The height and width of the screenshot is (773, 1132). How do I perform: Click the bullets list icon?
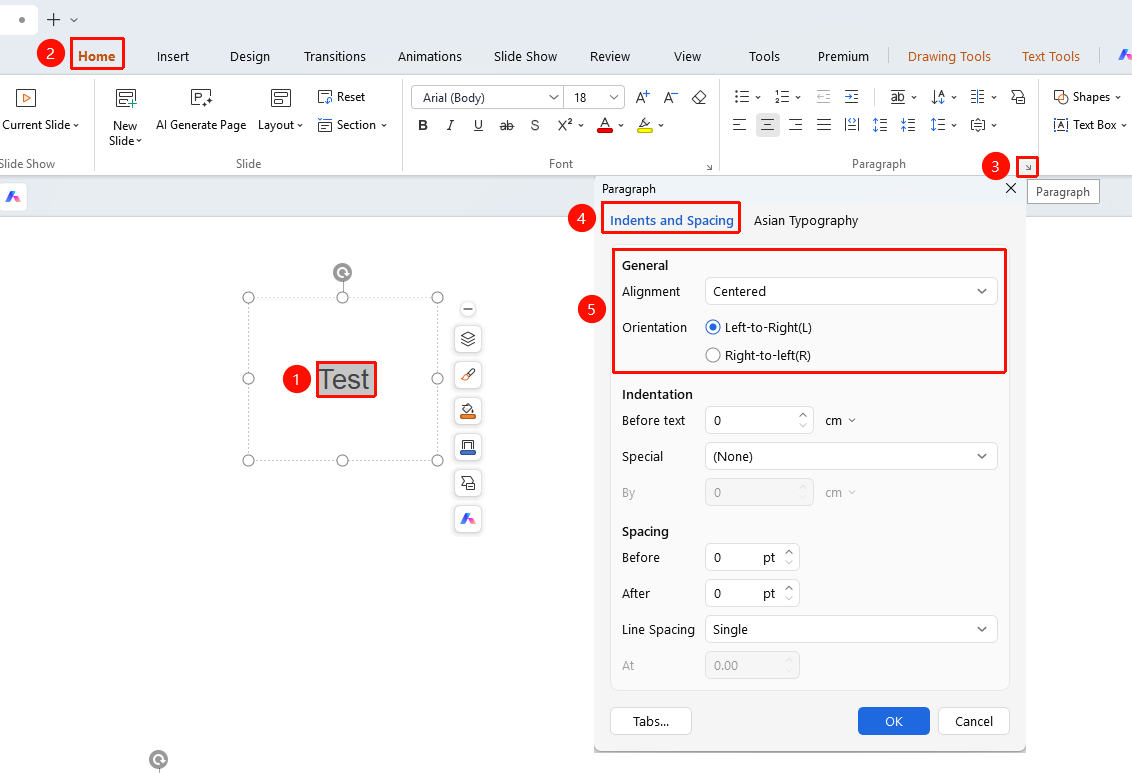point(741,97)
